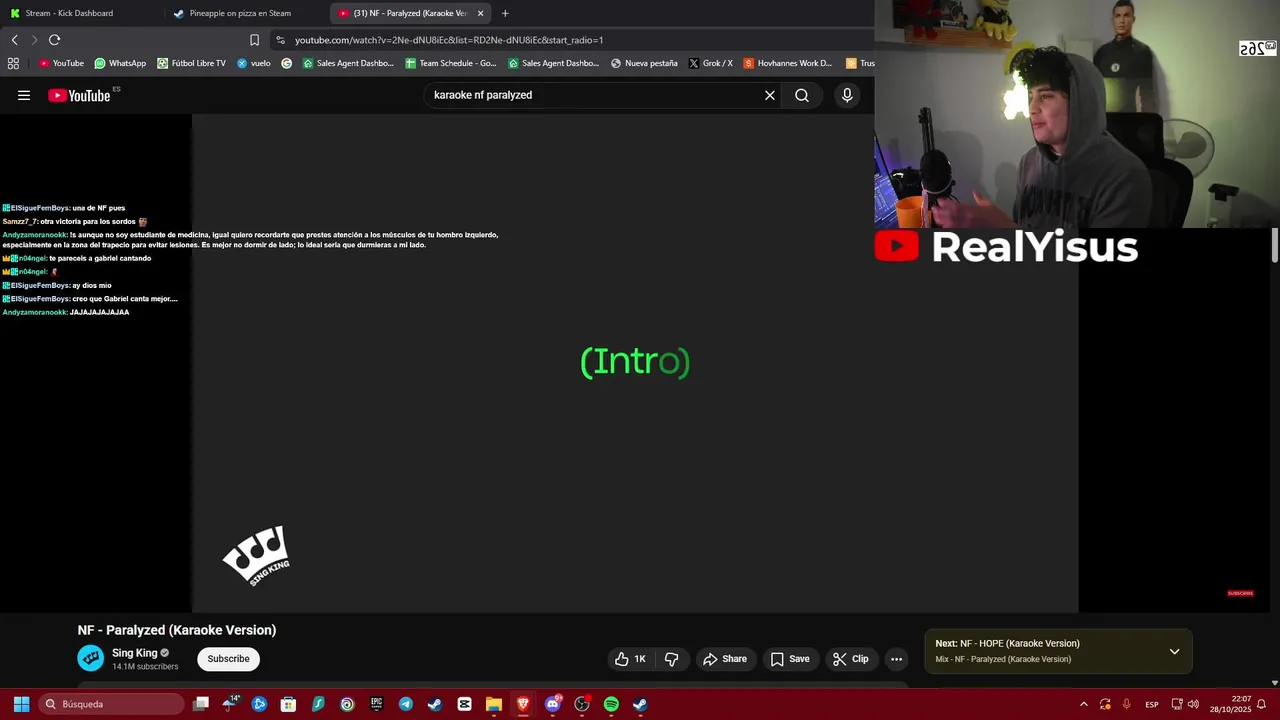Open Task View on the taskbar
This screenshot has height=720, width=1280.
200,704
